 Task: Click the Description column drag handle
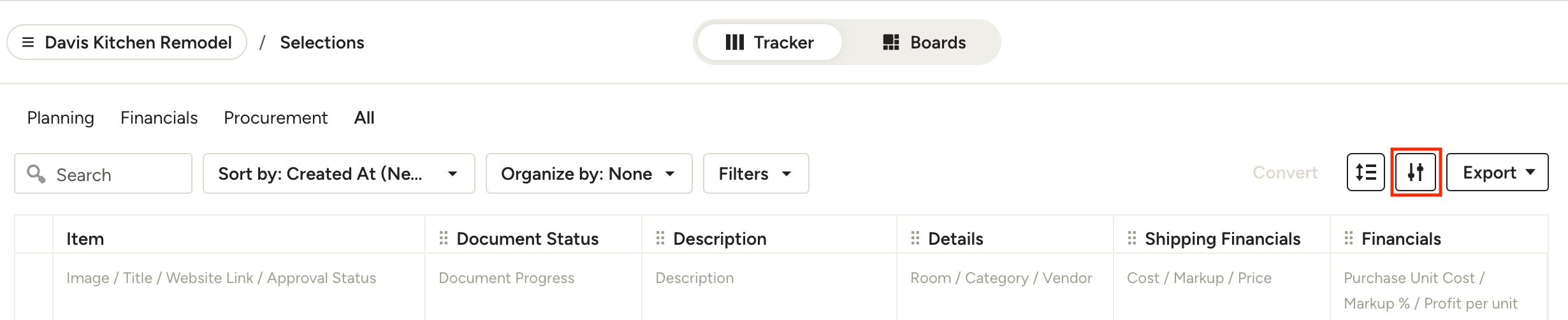[660, 238]
